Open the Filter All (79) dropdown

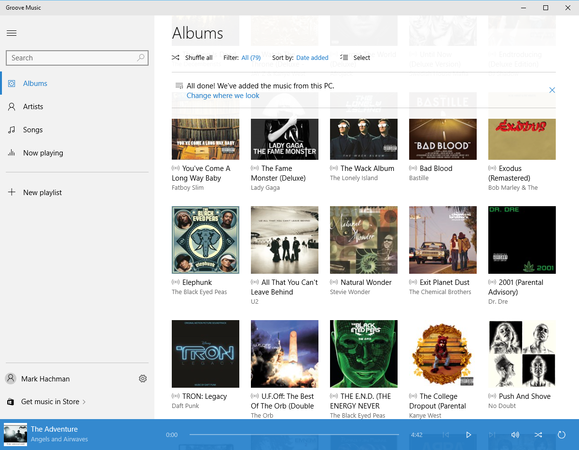click(x=251, y=58)
